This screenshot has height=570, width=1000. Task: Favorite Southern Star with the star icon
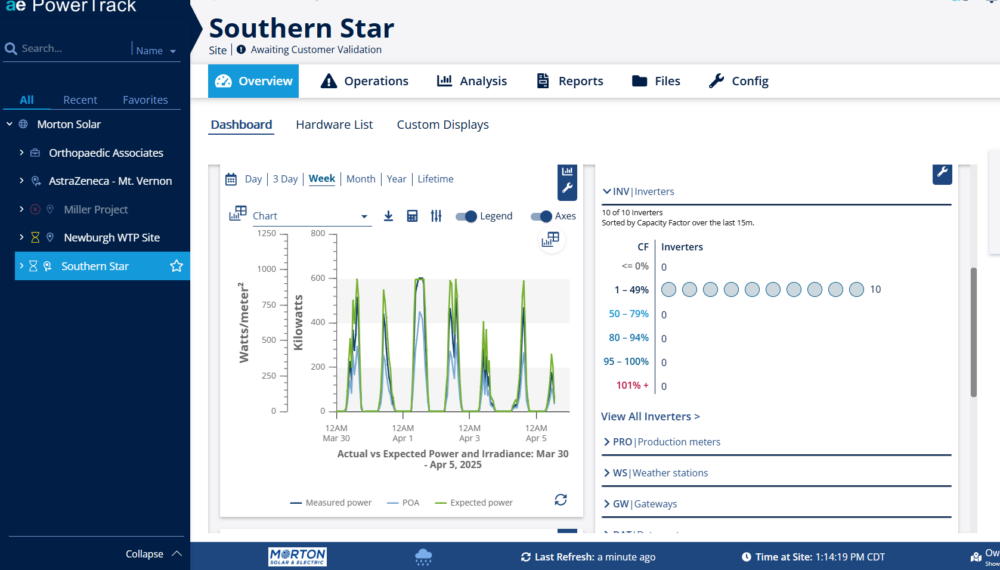177,266
